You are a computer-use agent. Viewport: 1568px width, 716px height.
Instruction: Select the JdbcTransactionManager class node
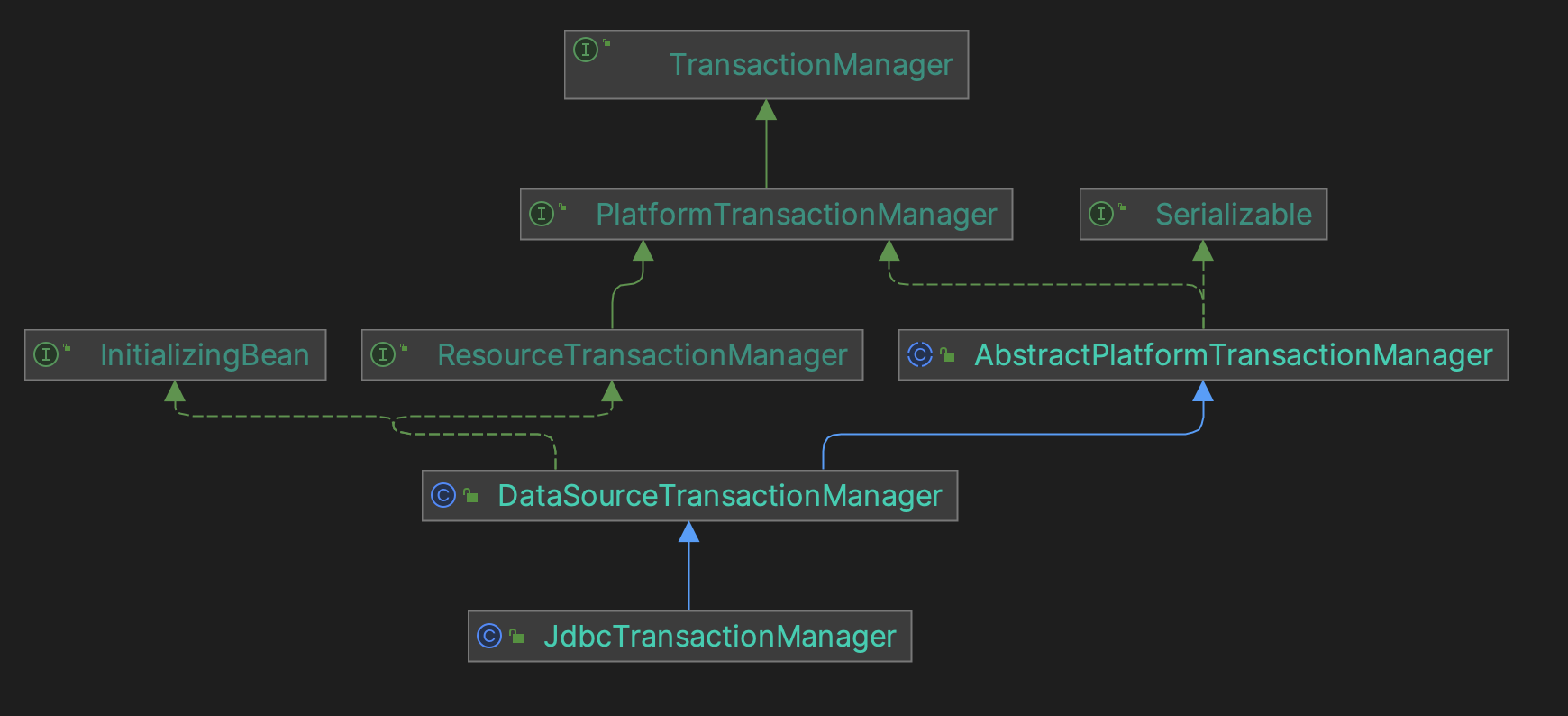click(x=719, y=637)
